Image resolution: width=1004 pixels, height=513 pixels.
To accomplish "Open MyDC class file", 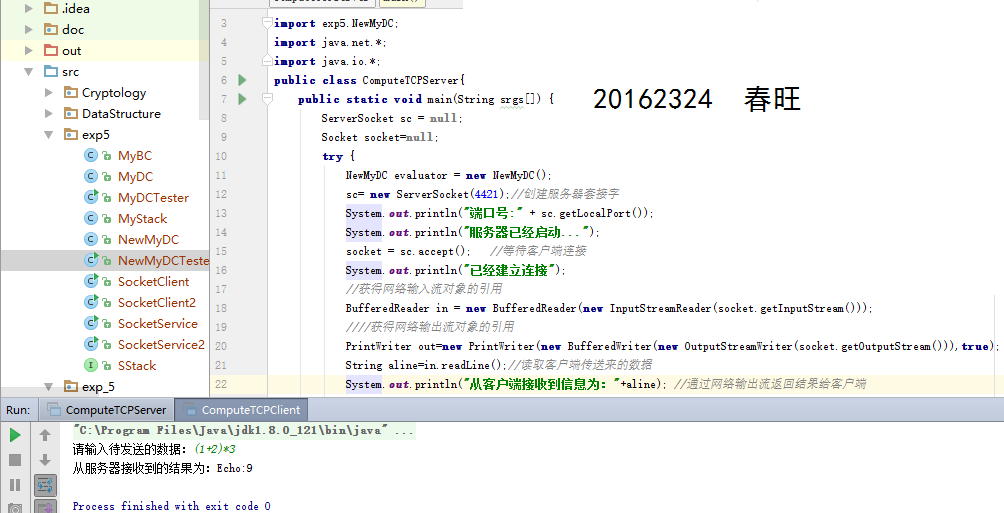I will coord(135,177).
